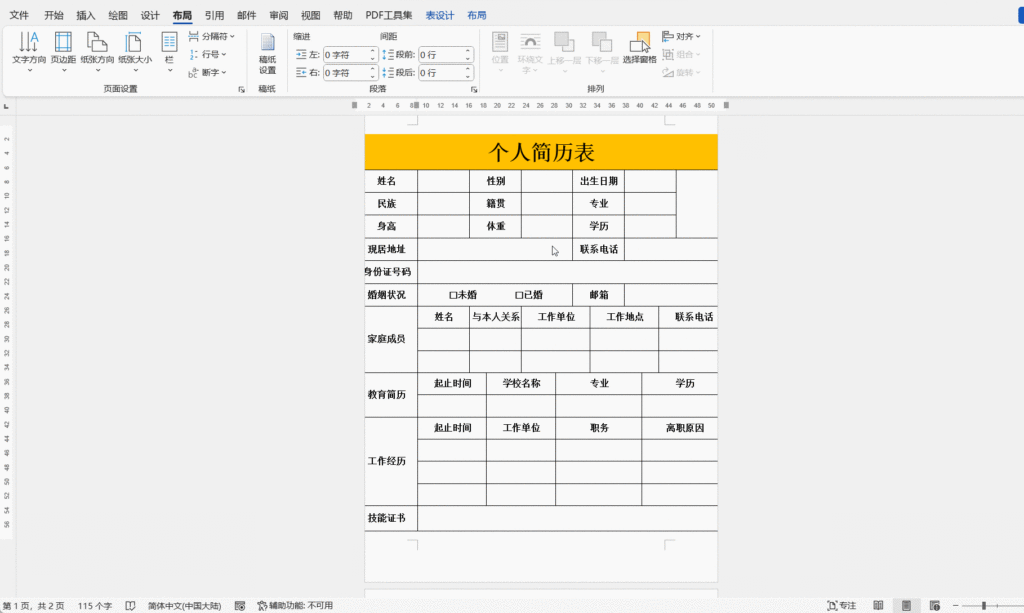The image size is (1024, 613).
Task: Open the Paper Size (纸张大小) tool
Action: pos(135,50)
